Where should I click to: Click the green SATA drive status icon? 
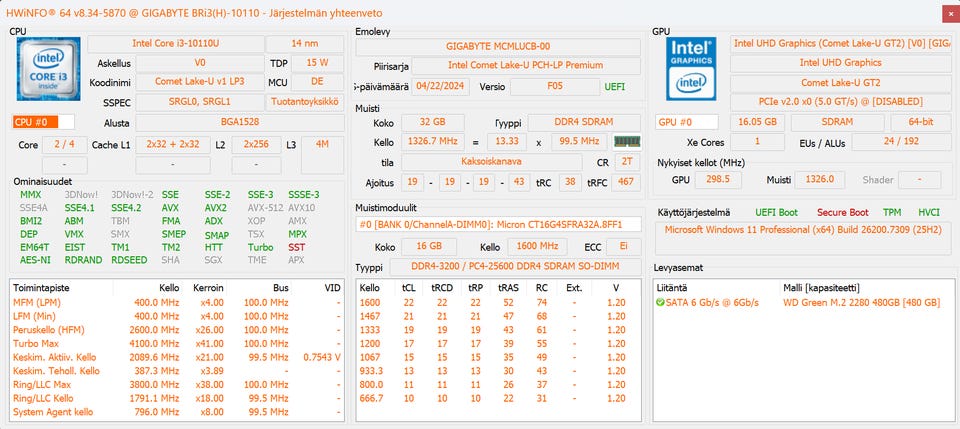[x=659, y=302]
